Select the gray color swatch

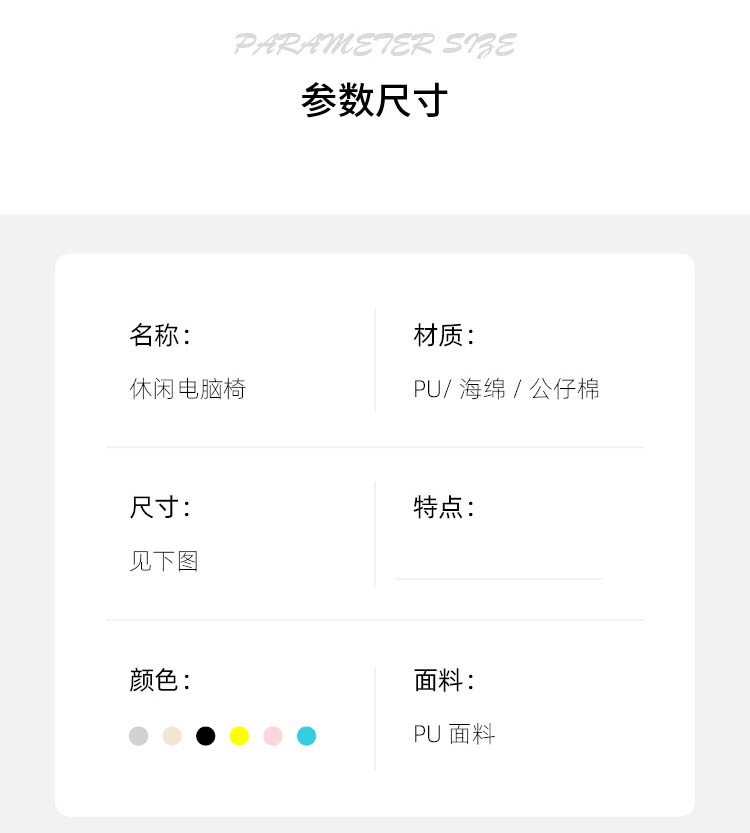pyautogui.click(x=139, y=736)
